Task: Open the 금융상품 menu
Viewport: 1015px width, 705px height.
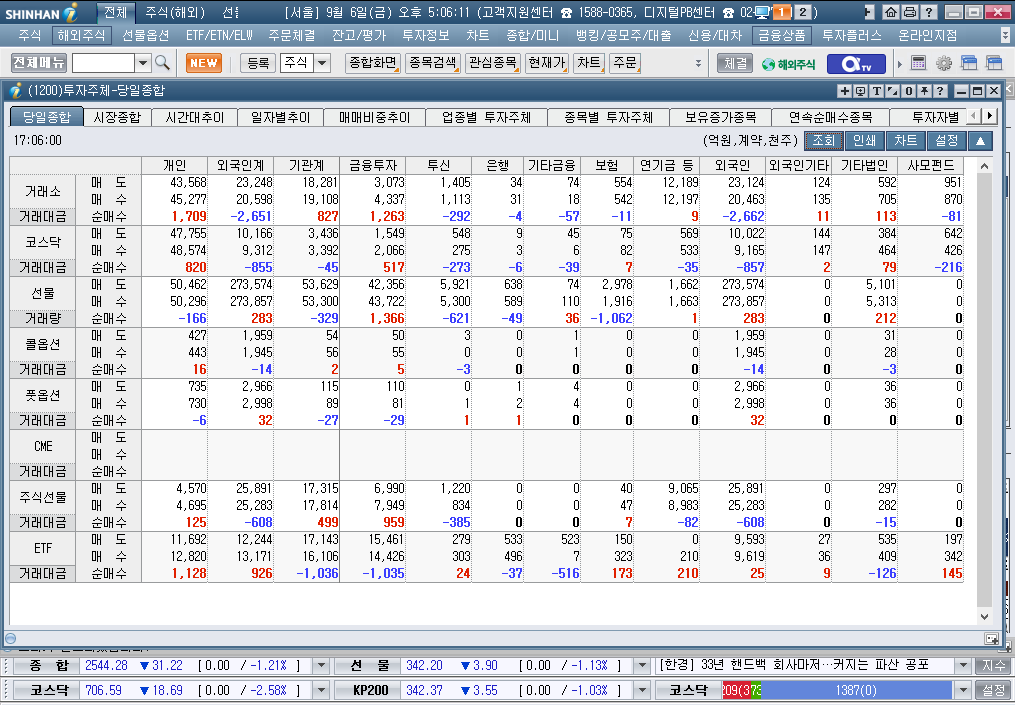Action: click(x=781, y=35)
